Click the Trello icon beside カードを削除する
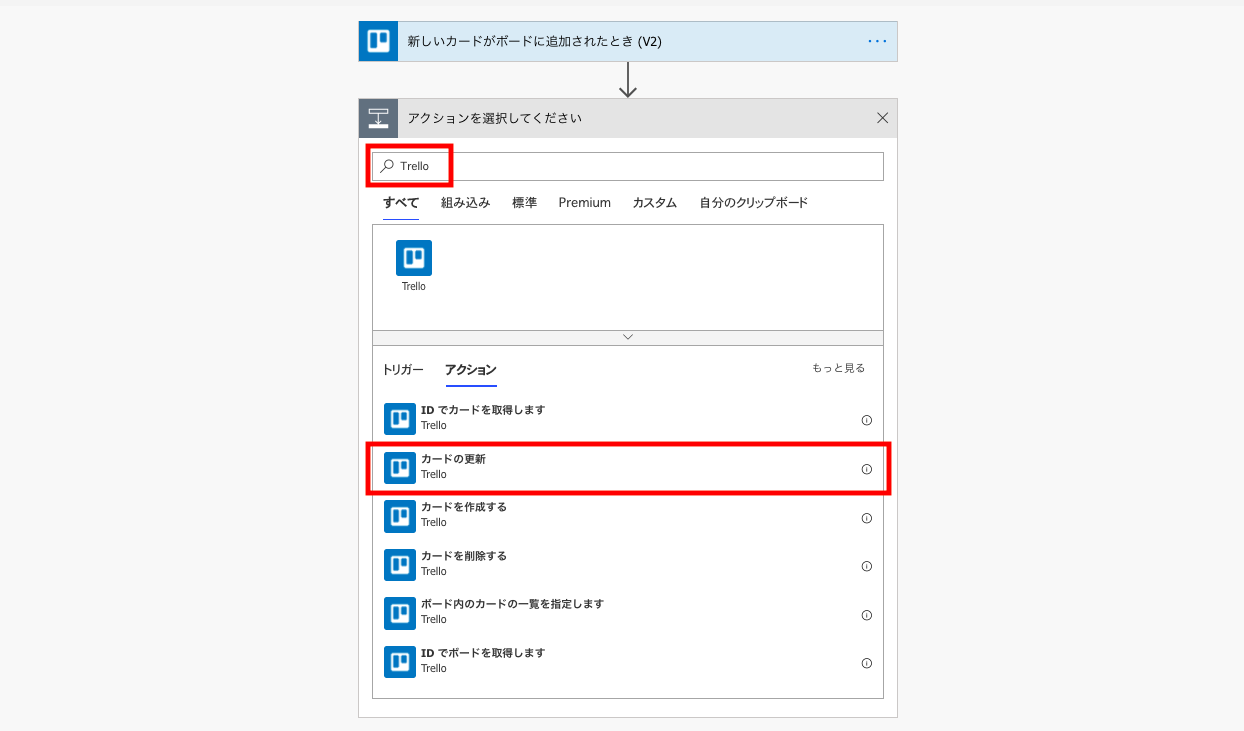 click(400, 564)
